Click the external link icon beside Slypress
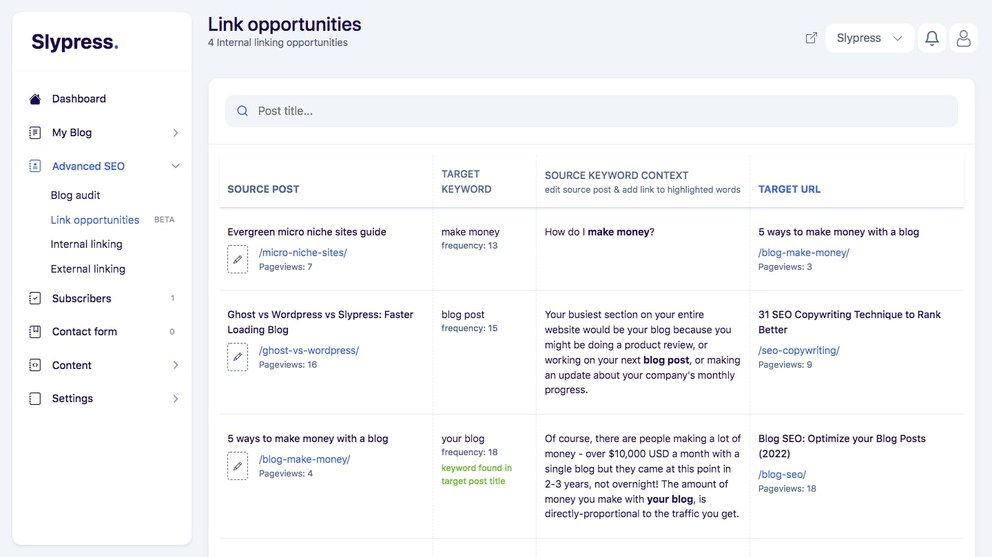992x557 pixels. tap(811, 38)
